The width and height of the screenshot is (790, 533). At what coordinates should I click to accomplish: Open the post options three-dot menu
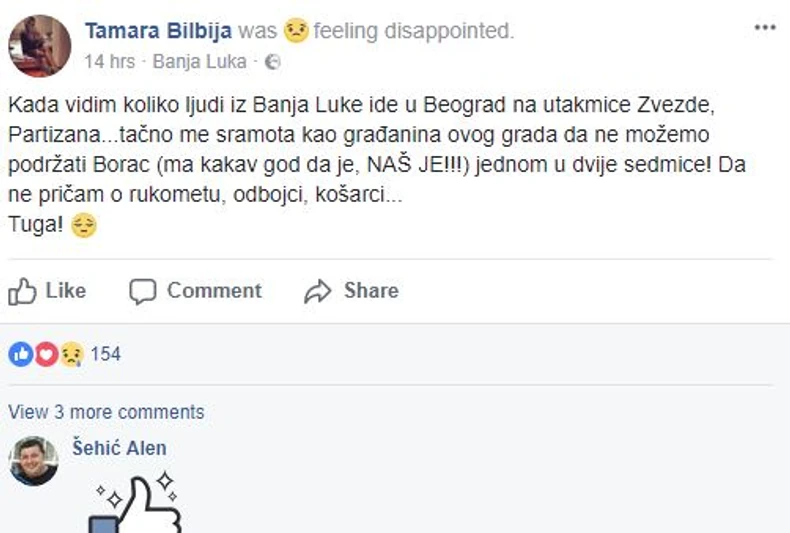click(x=765, y=27)
